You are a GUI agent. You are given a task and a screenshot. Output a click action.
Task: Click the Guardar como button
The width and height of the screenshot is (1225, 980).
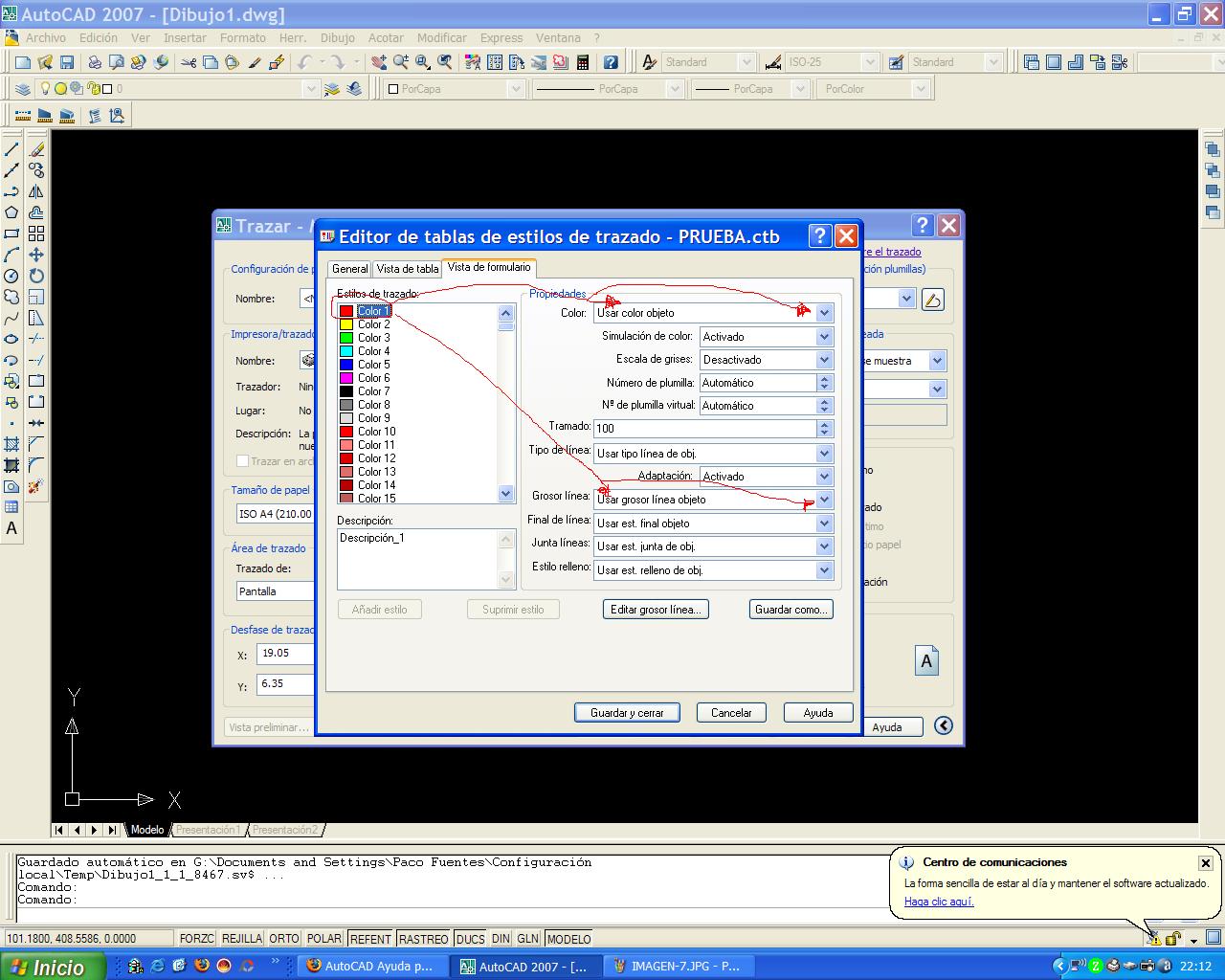tap(791, 610)
